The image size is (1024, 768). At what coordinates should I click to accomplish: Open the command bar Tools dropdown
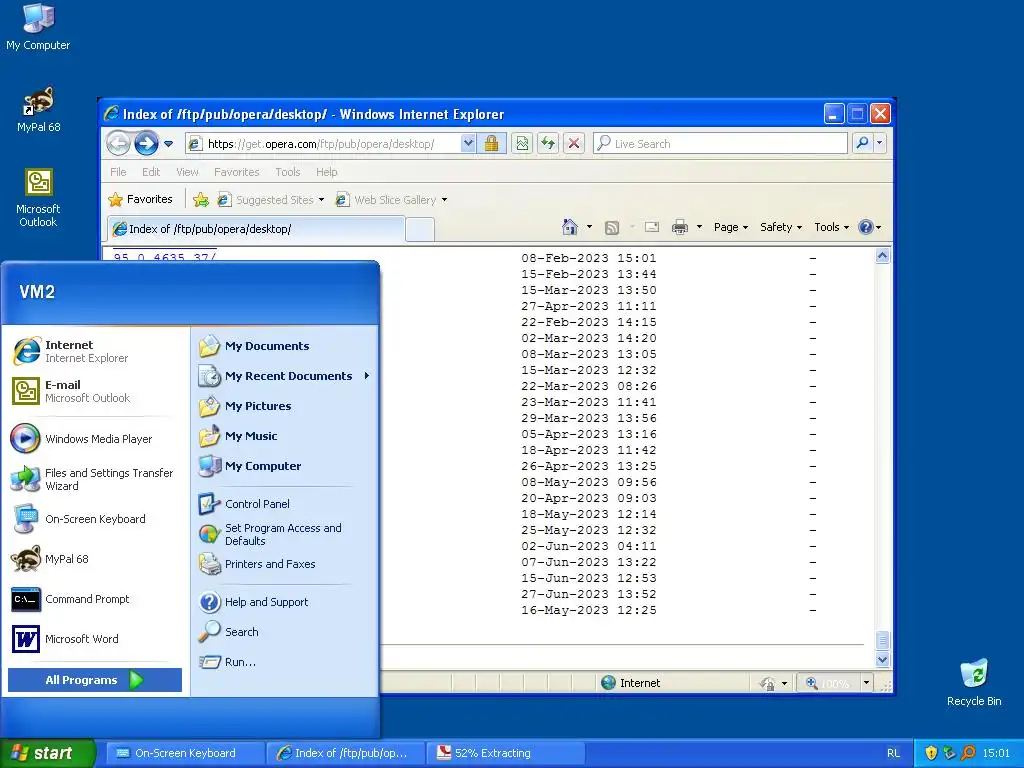click(831, 227)
